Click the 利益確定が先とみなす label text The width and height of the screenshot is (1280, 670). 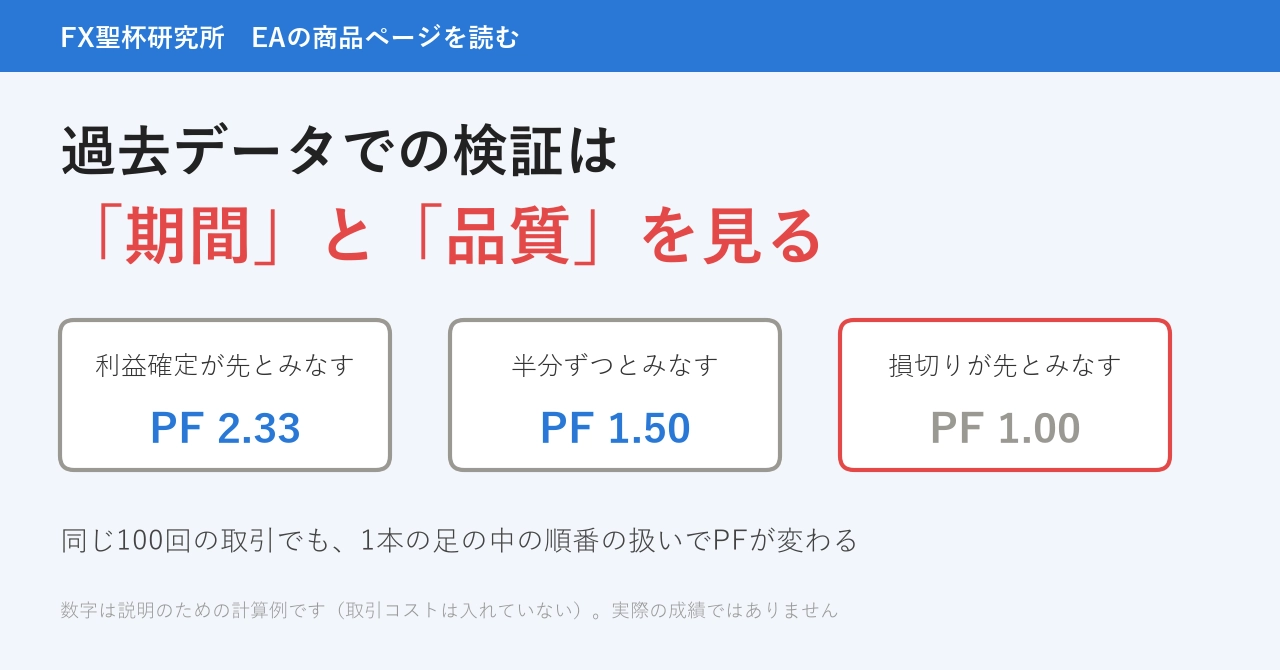click(x=225, y=365)
